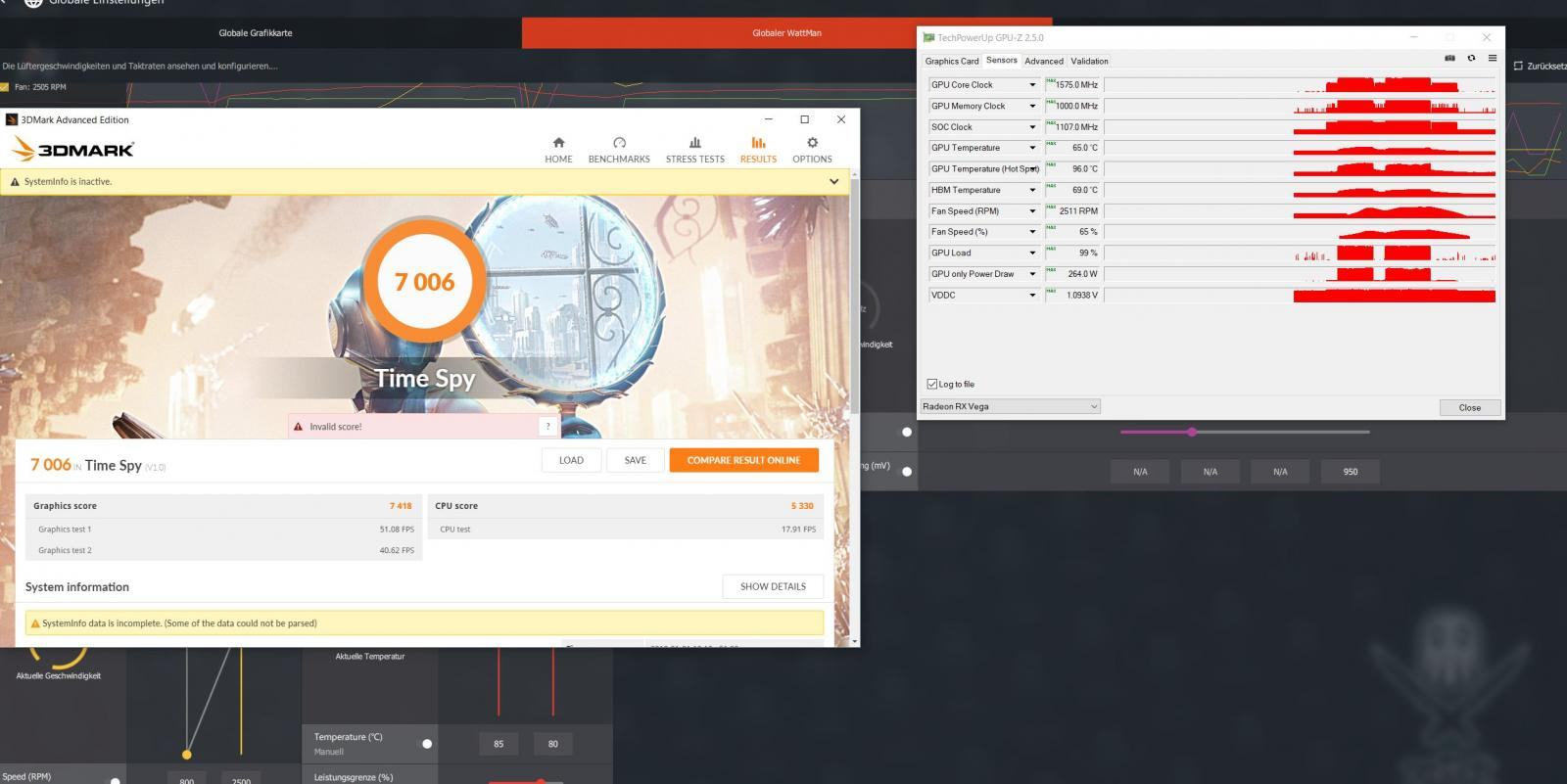Open the GPU only Power Draw dropdown
This screenshot has height=784, width=1567.
pos(1032,274)
